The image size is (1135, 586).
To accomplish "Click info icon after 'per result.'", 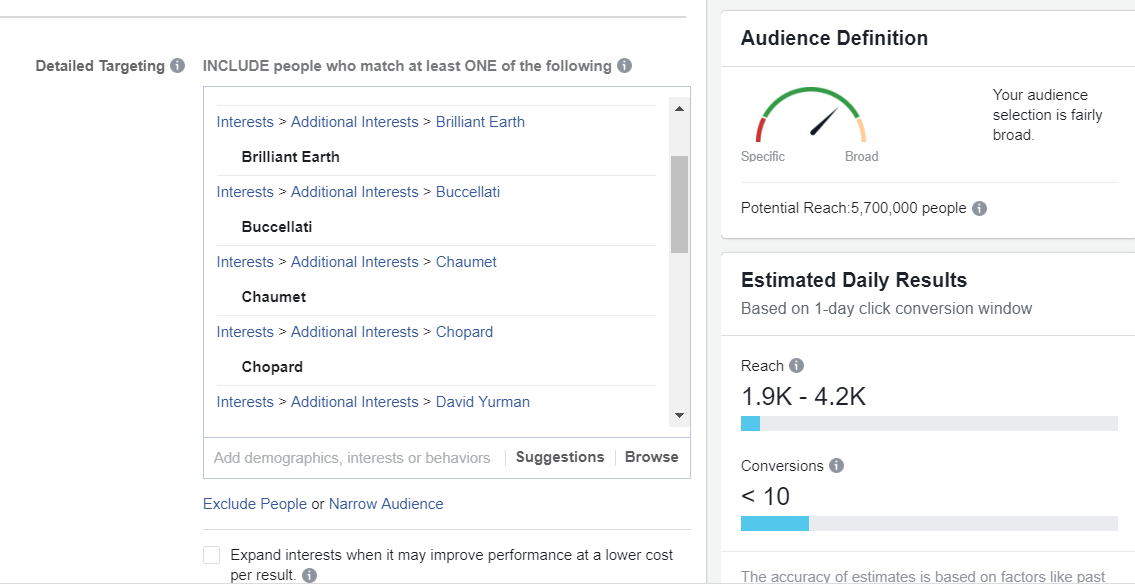I will point(309,576).
